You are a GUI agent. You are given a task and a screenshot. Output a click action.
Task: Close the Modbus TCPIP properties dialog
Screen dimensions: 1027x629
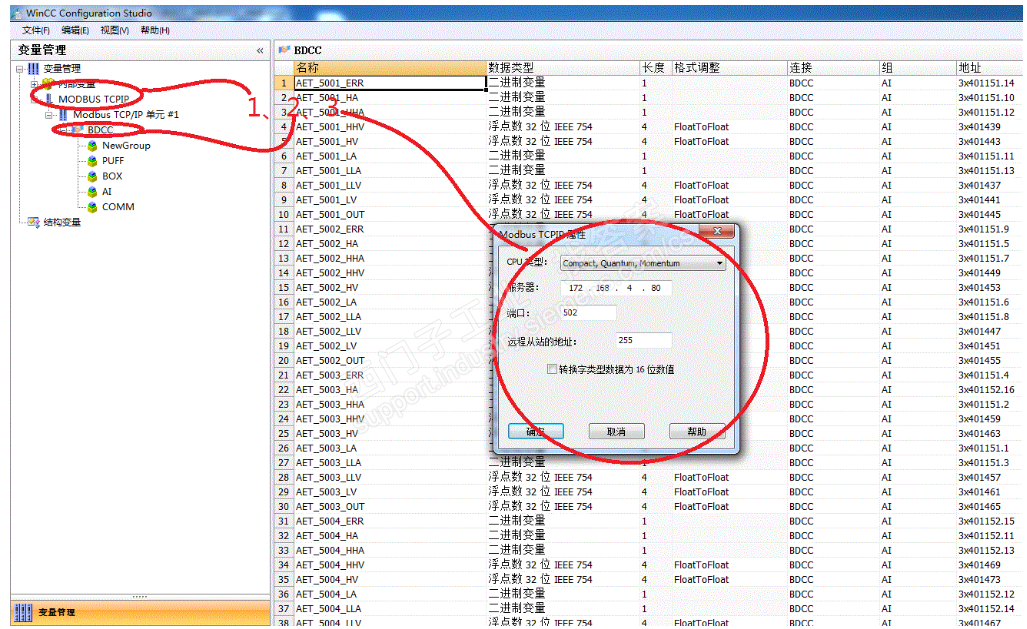click(717, 231)
